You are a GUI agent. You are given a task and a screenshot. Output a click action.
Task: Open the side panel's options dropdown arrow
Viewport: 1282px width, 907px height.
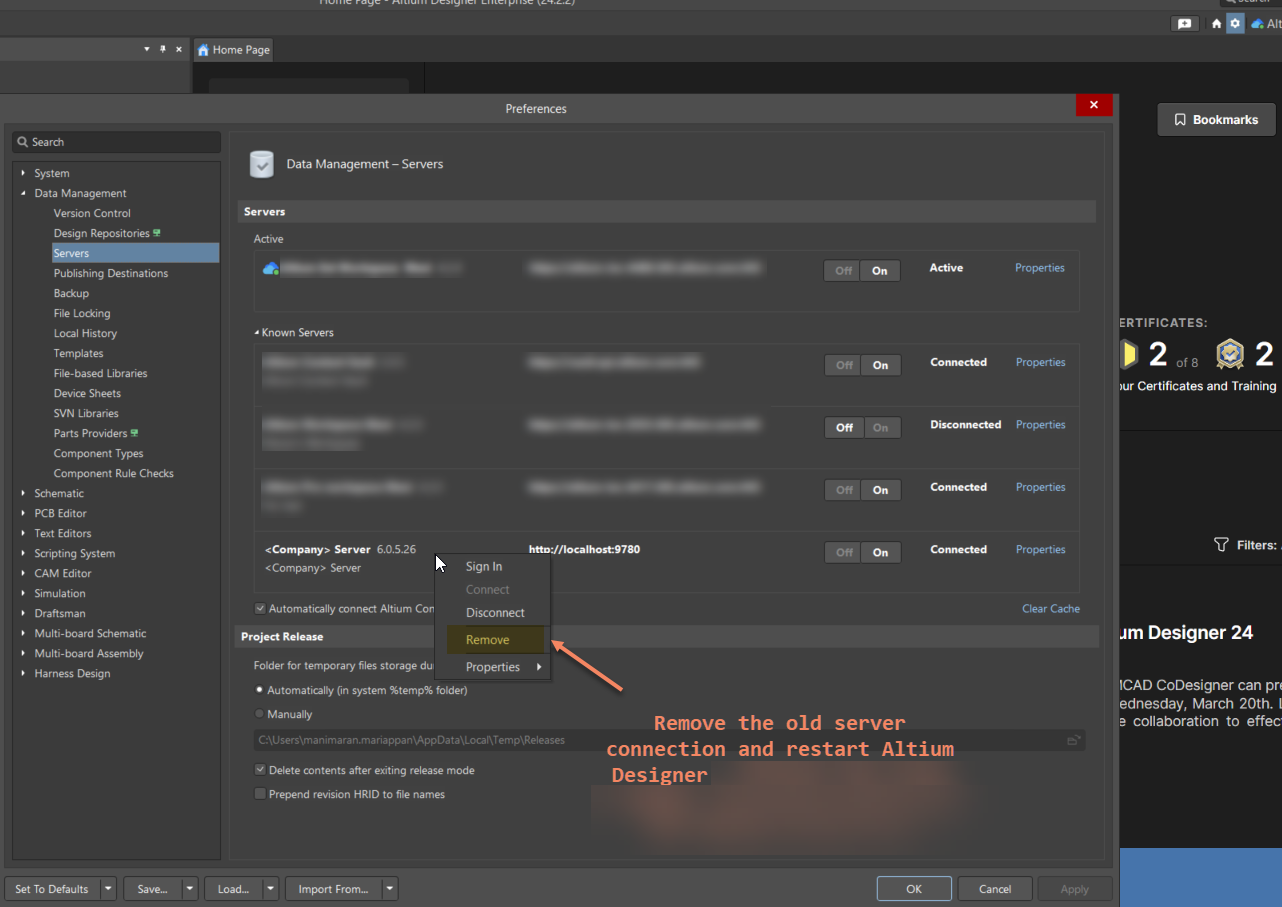click(x=146, y=49)
